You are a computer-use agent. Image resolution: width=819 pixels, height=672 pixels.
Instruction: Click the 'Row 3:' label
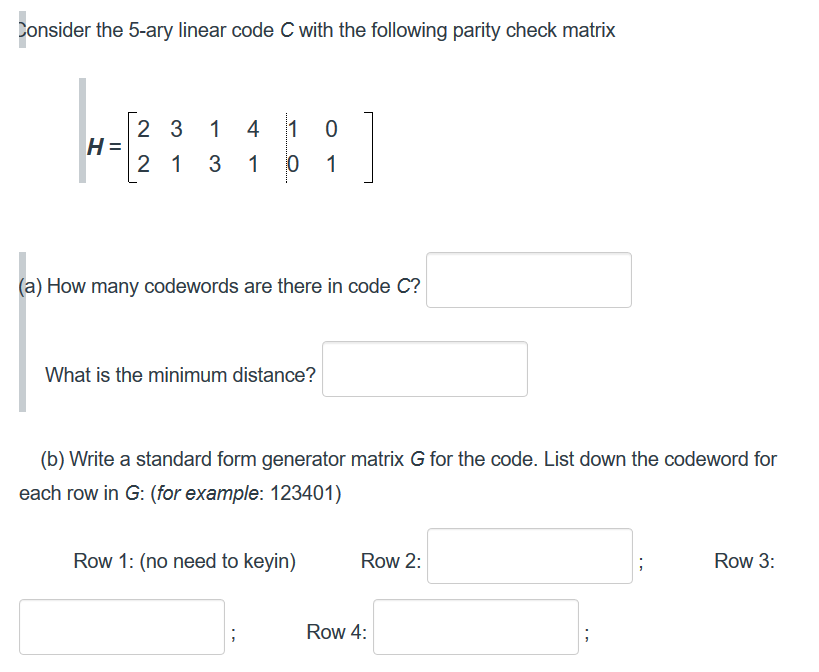coord(744,561)
